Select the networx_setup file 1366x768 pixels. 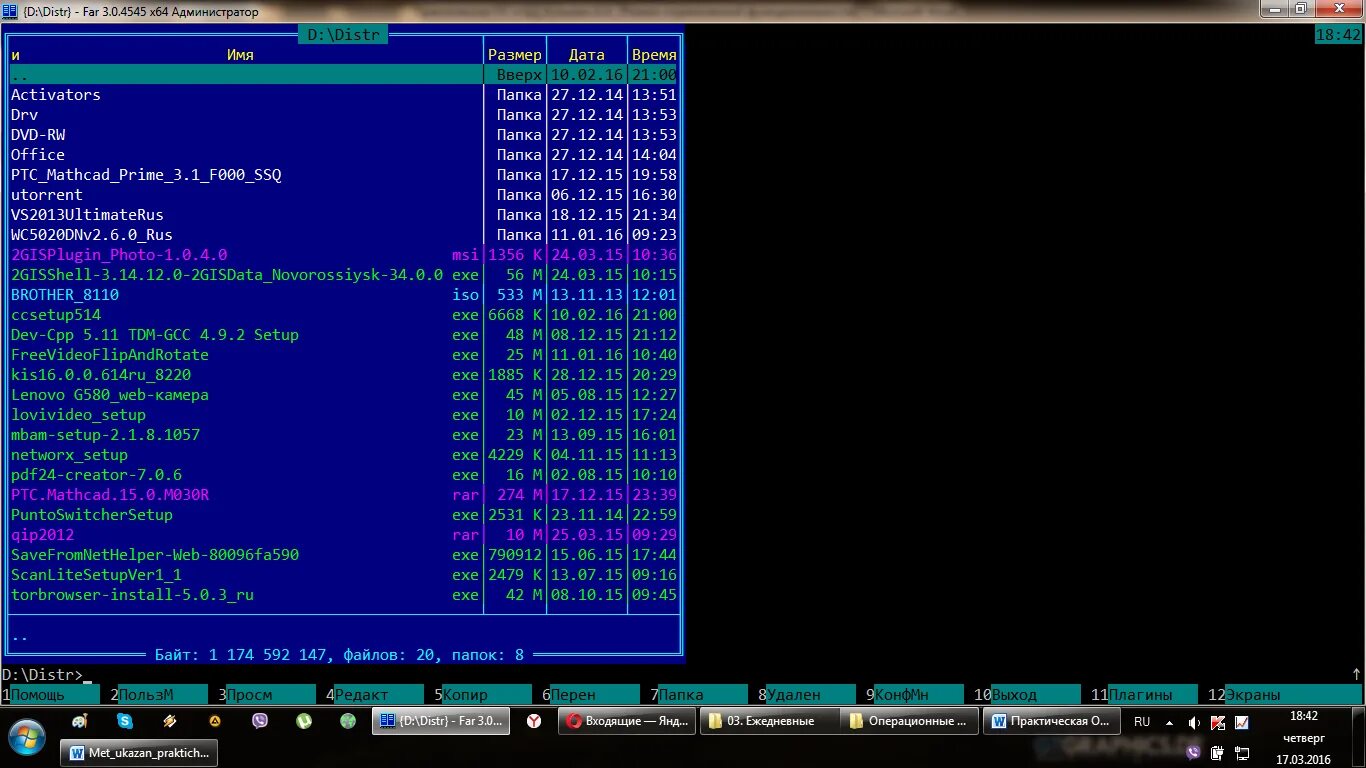pos(343,455)
